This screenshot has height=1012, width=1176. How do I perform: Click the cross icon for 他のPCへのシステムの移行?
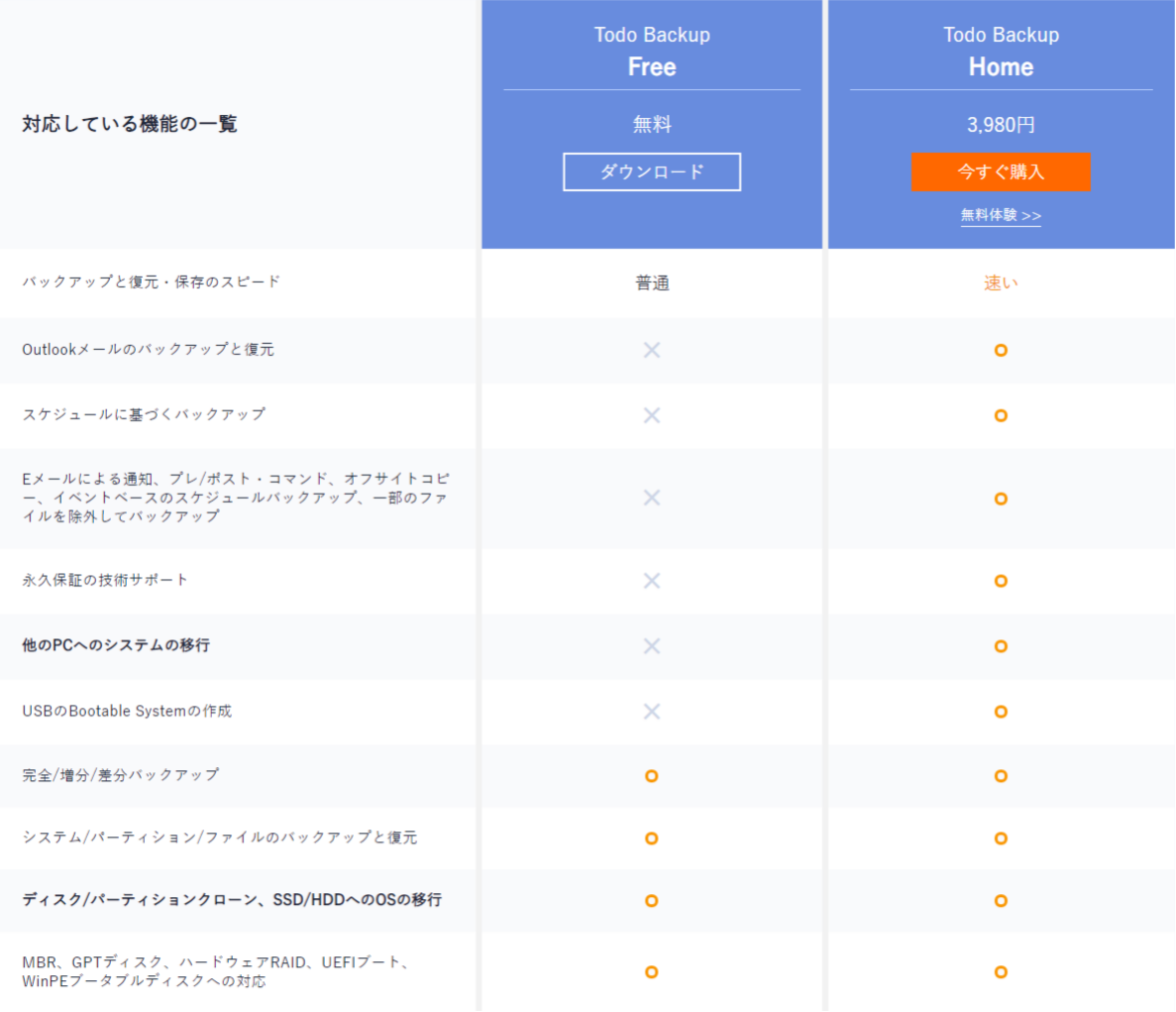pos(651,646)
